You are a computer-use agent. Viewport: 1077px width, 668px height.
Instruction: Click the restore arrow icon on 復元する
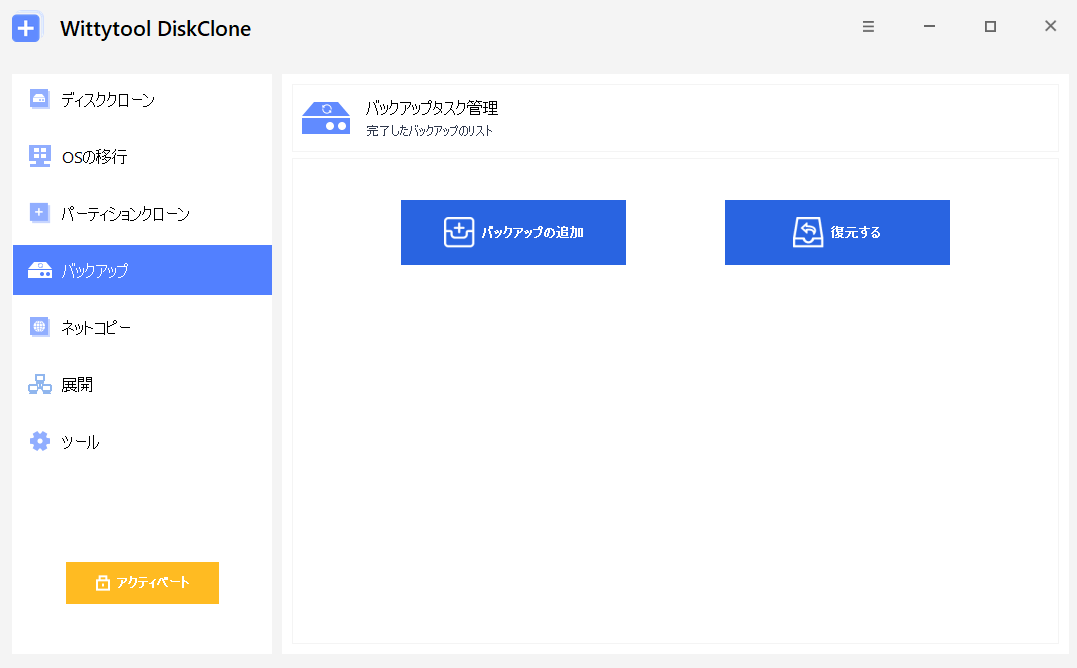808,232
